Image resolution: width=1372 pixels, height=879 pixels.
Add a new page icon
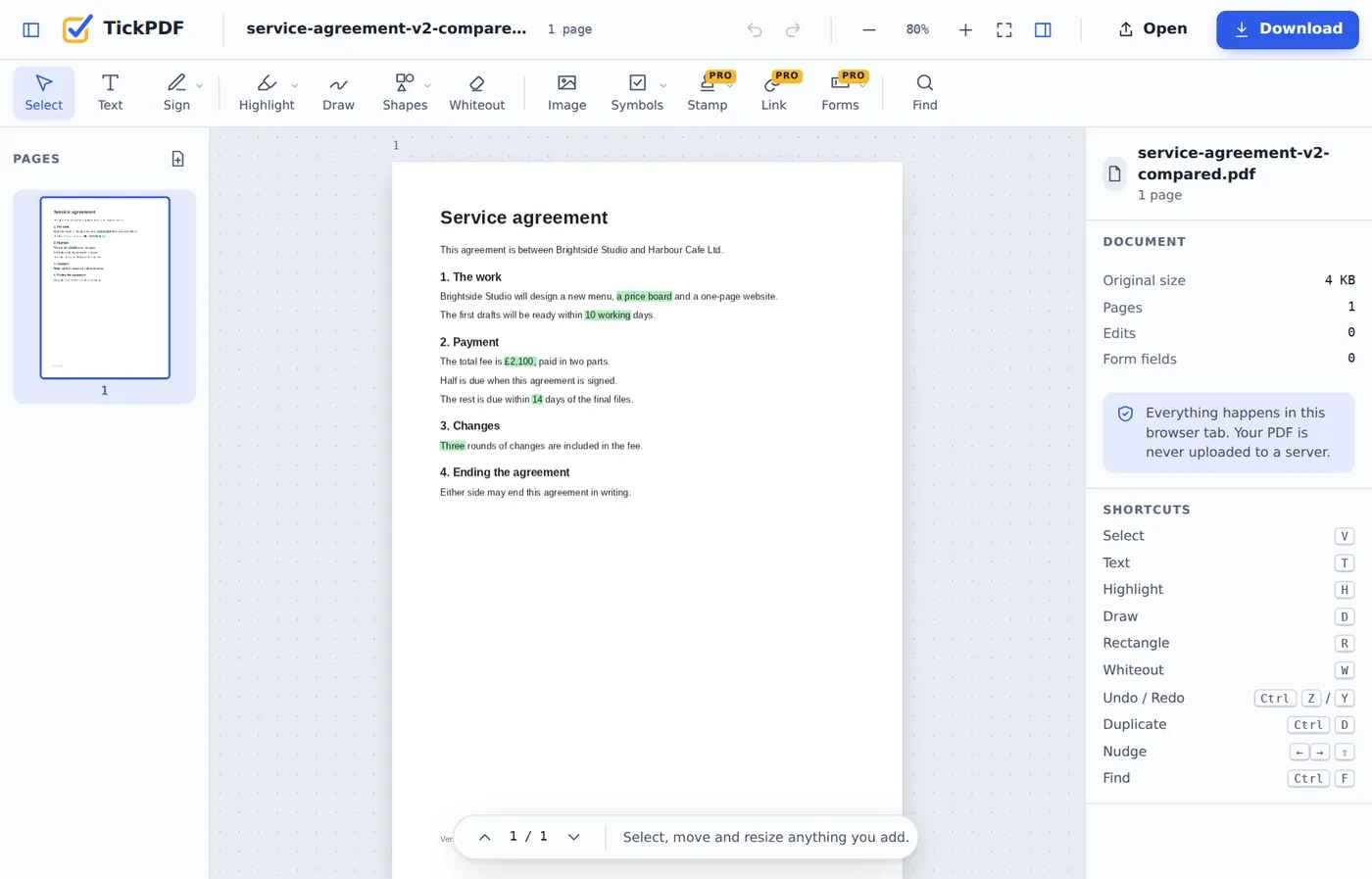(x=178, y=159)
